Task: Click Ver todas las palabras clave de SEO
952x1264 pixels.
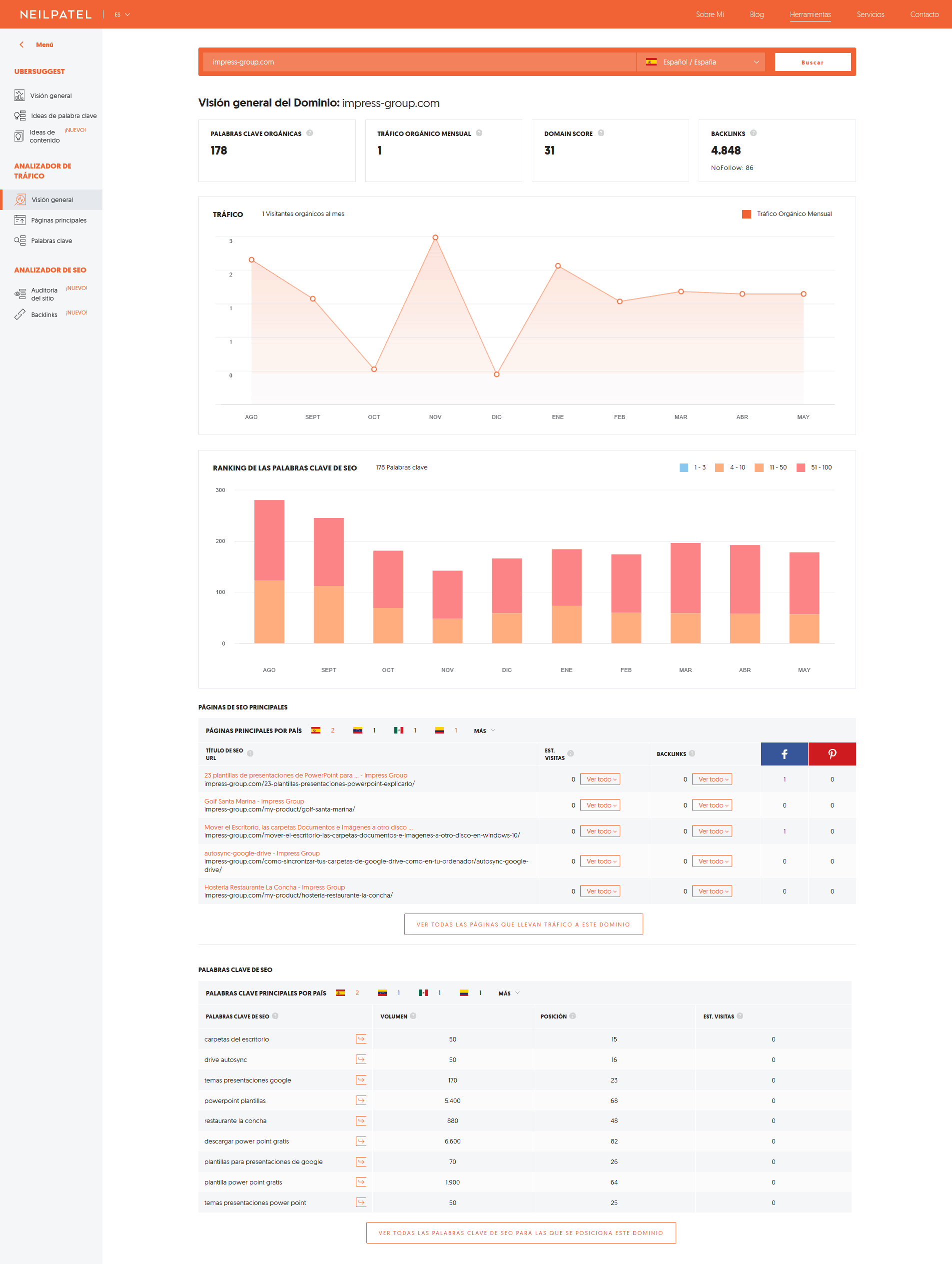Action: (x=521, y=1232)
